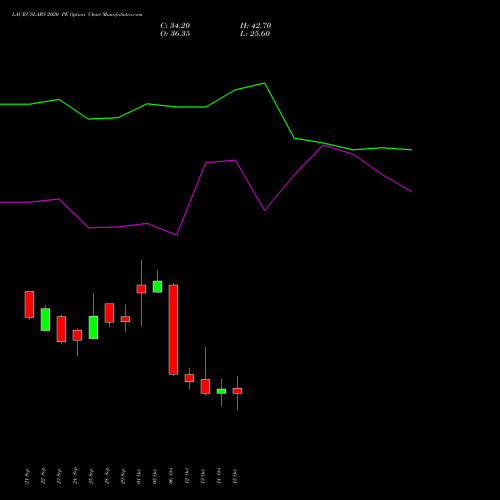This screenshot has height=500, width=500.
Task: Click the 29 Sep date axis label
Action: tap(123, 476)
